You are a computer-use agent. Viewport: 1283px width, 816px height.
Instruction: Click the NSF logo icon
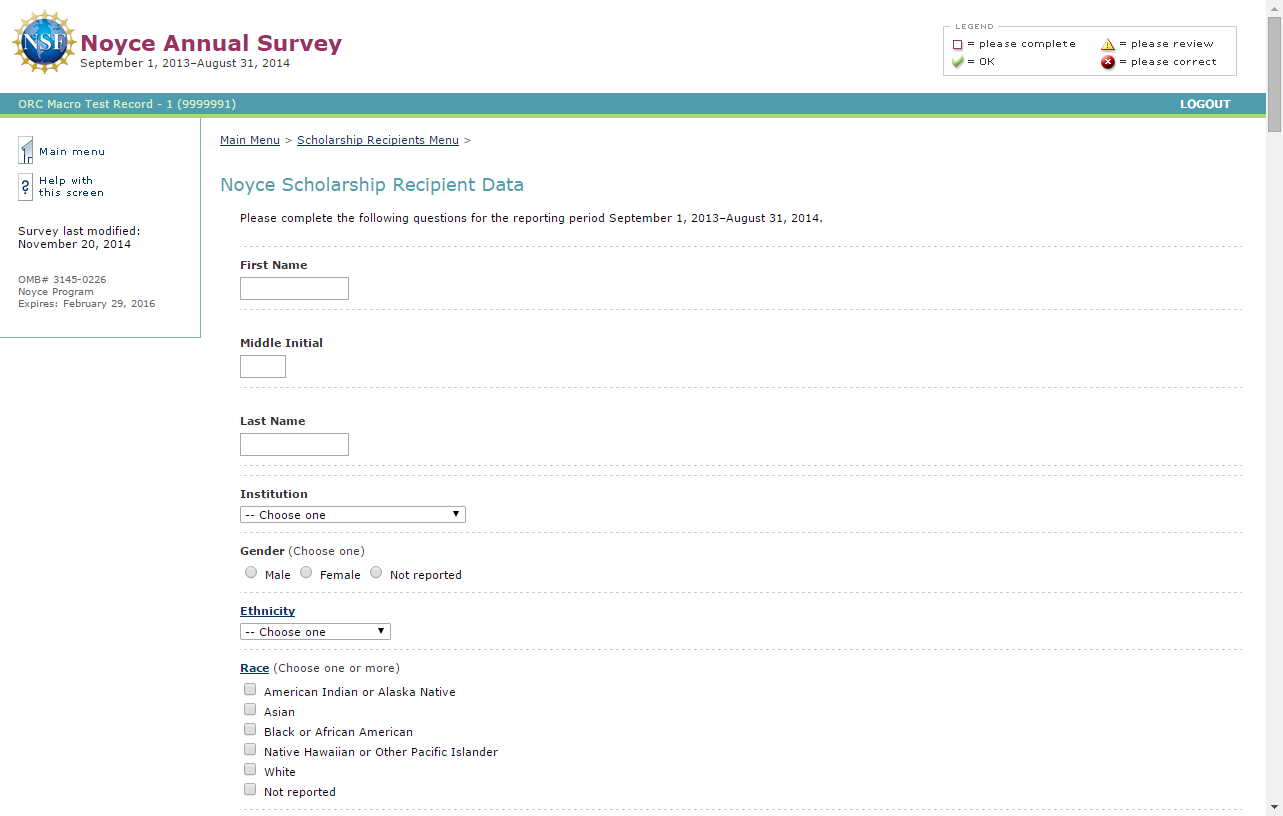[44, 42]
